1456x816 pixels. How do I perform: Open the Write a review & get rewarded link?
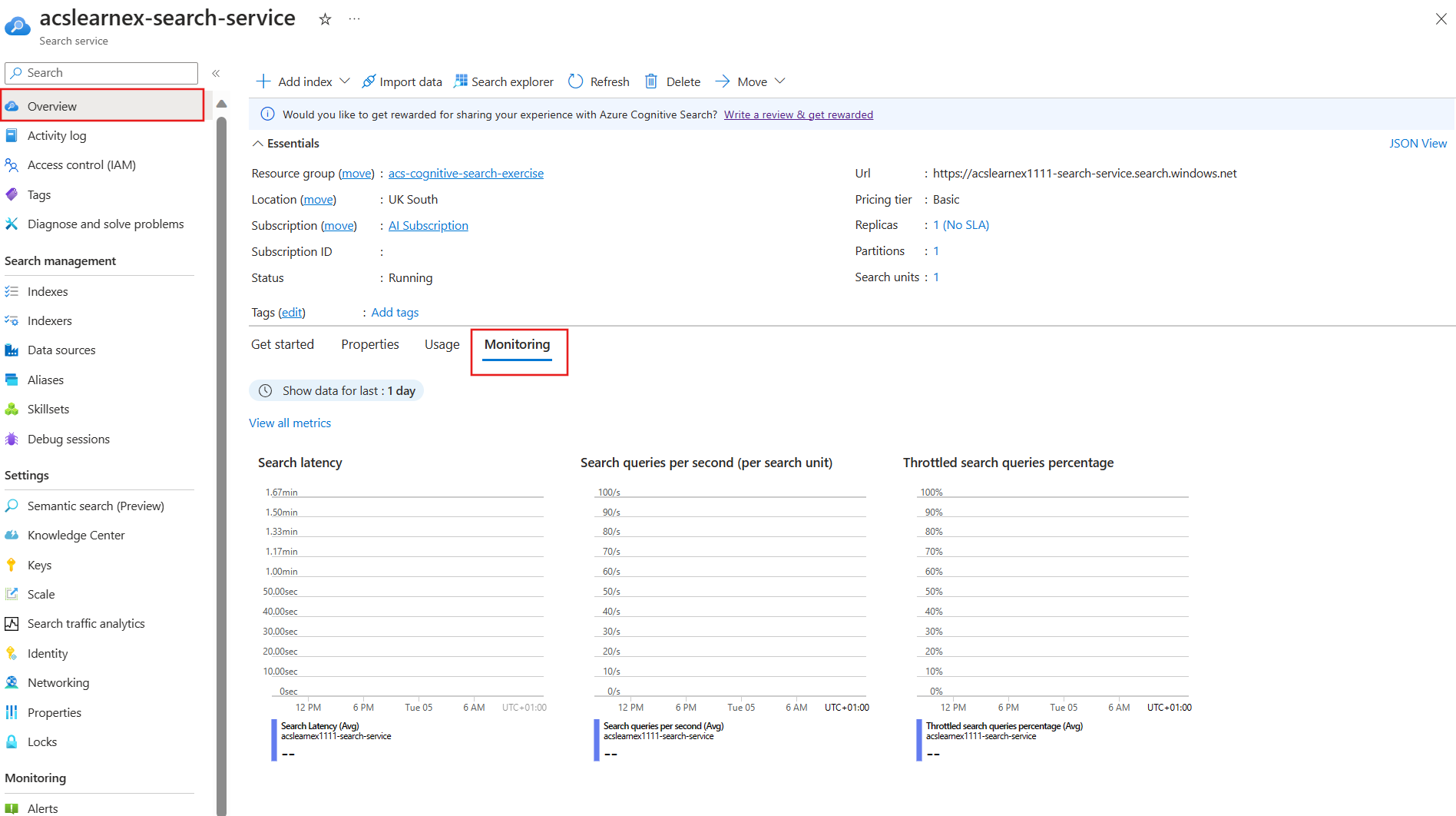[x=799, y=114]
